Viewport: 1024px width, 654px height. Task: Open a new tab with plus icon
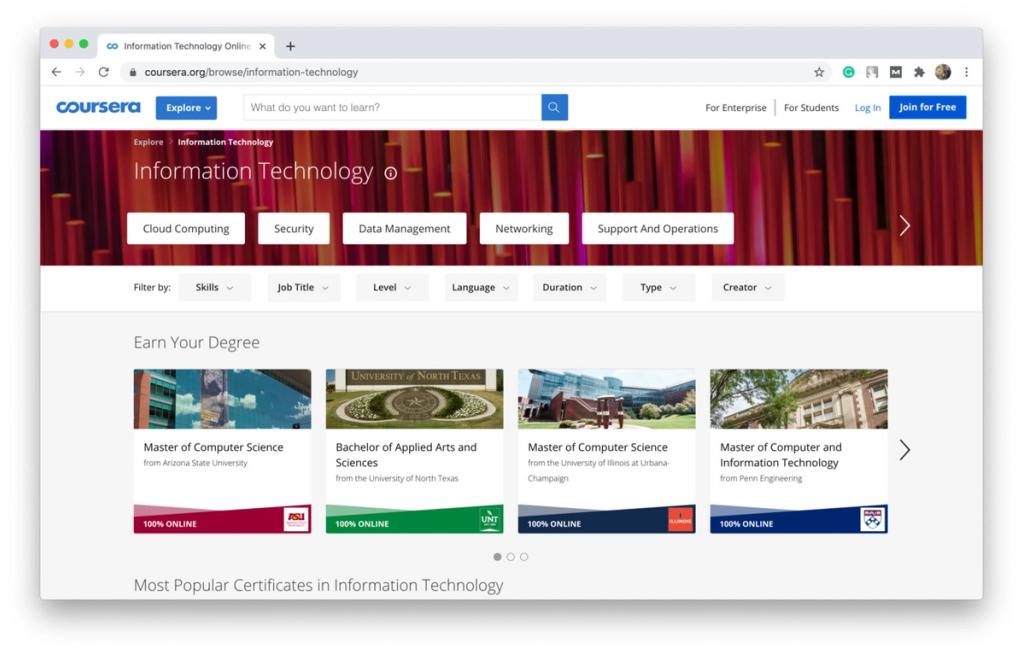tap(291, 46)
